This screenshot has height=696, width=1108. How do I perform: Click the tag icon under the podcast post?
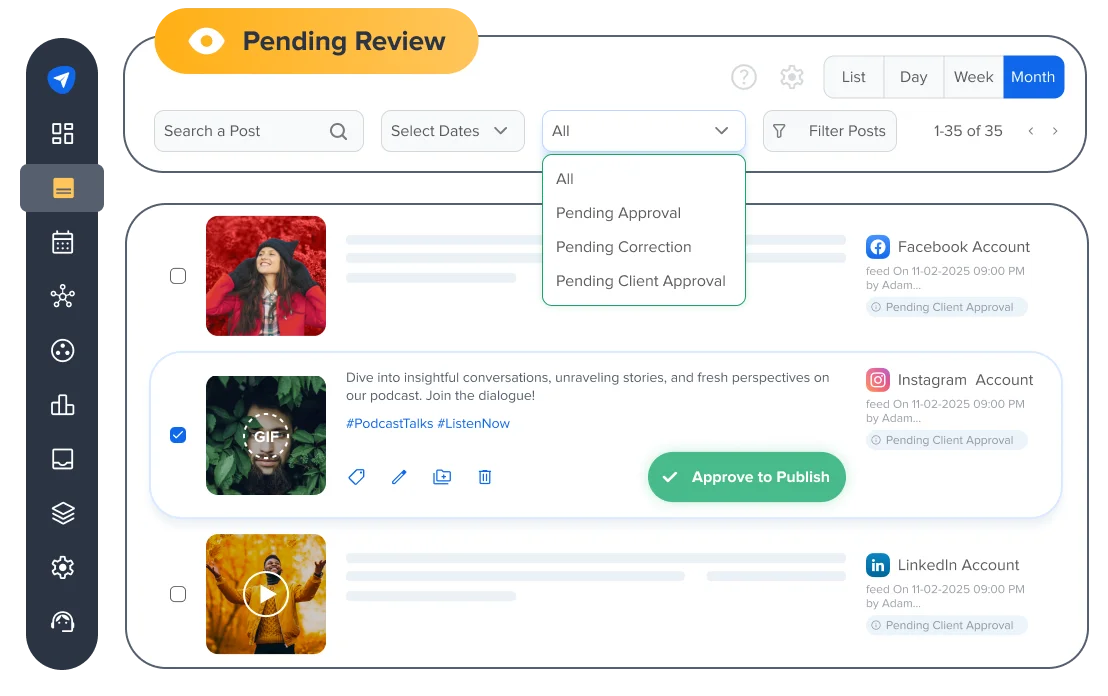pos(356,477)
